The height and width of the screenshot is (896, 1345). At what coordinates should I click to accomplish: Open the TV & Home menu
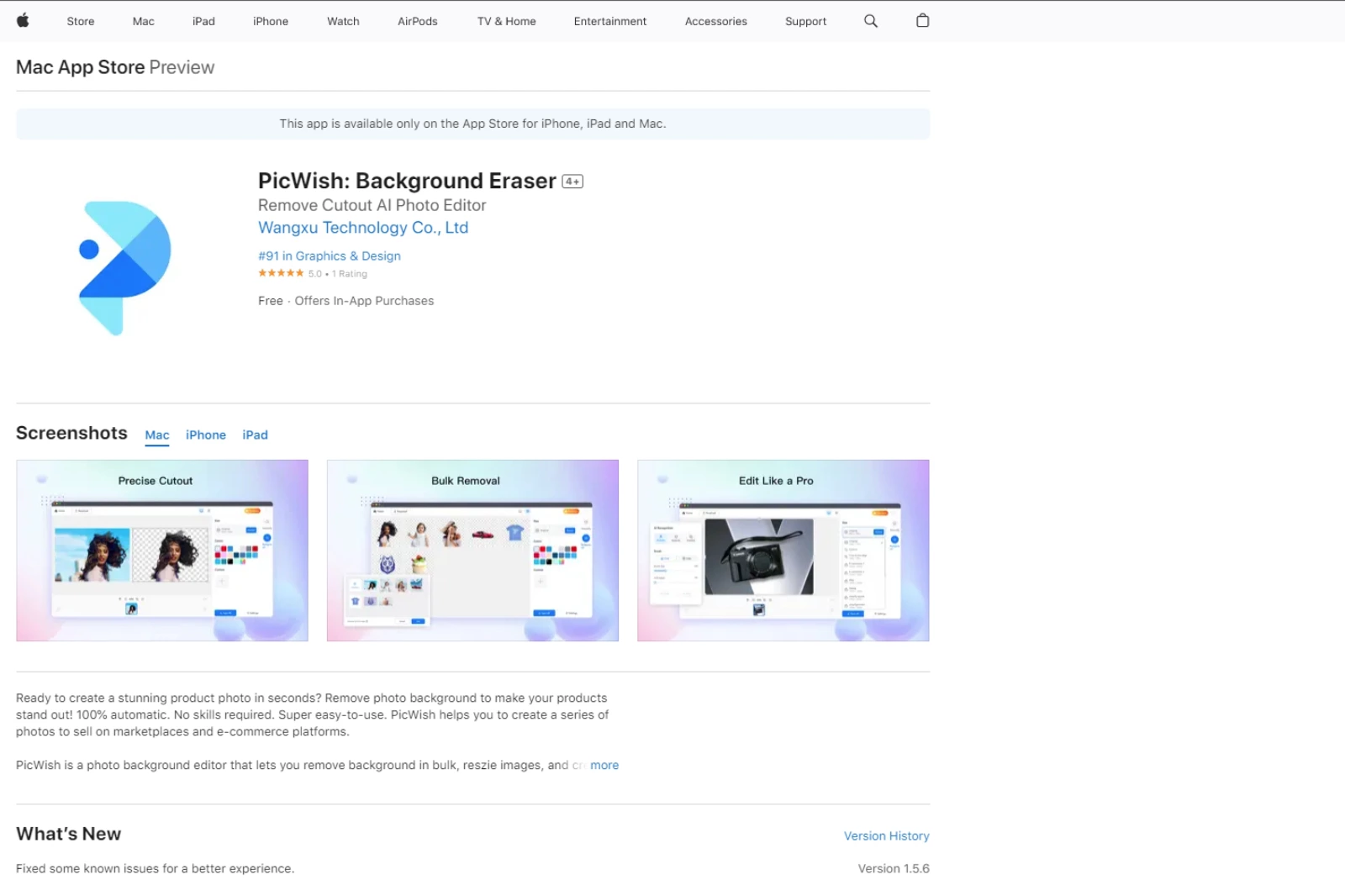(507, 22)
